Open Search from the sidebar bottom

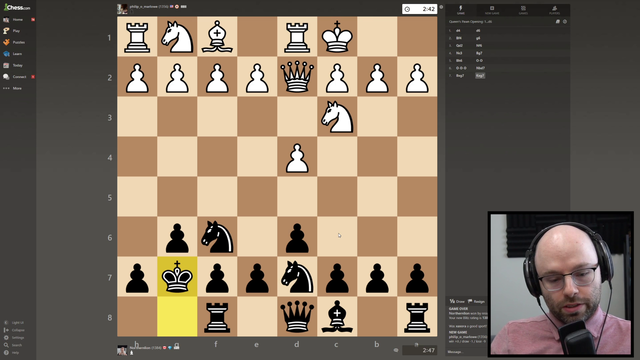13,345
